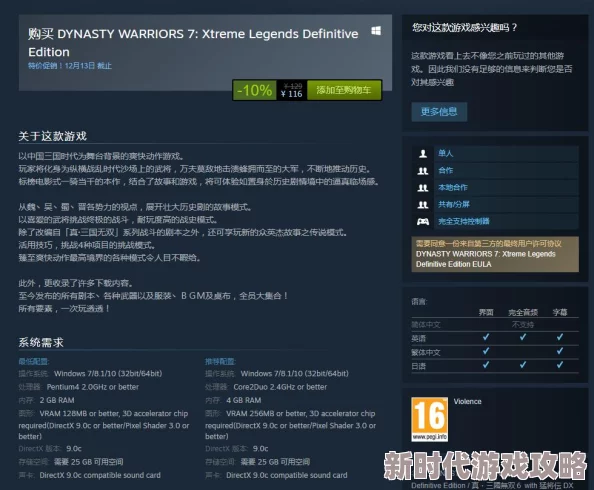Click the 您对这款游戏感兴趣吗 heading
Screen dimensions: 594x490
464,28
